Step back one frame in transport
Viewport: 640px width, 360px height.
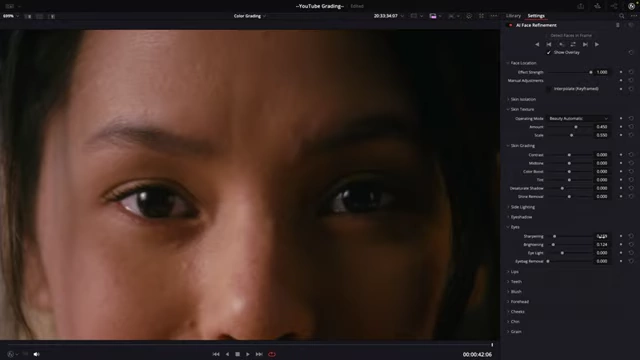pos(227,354)
